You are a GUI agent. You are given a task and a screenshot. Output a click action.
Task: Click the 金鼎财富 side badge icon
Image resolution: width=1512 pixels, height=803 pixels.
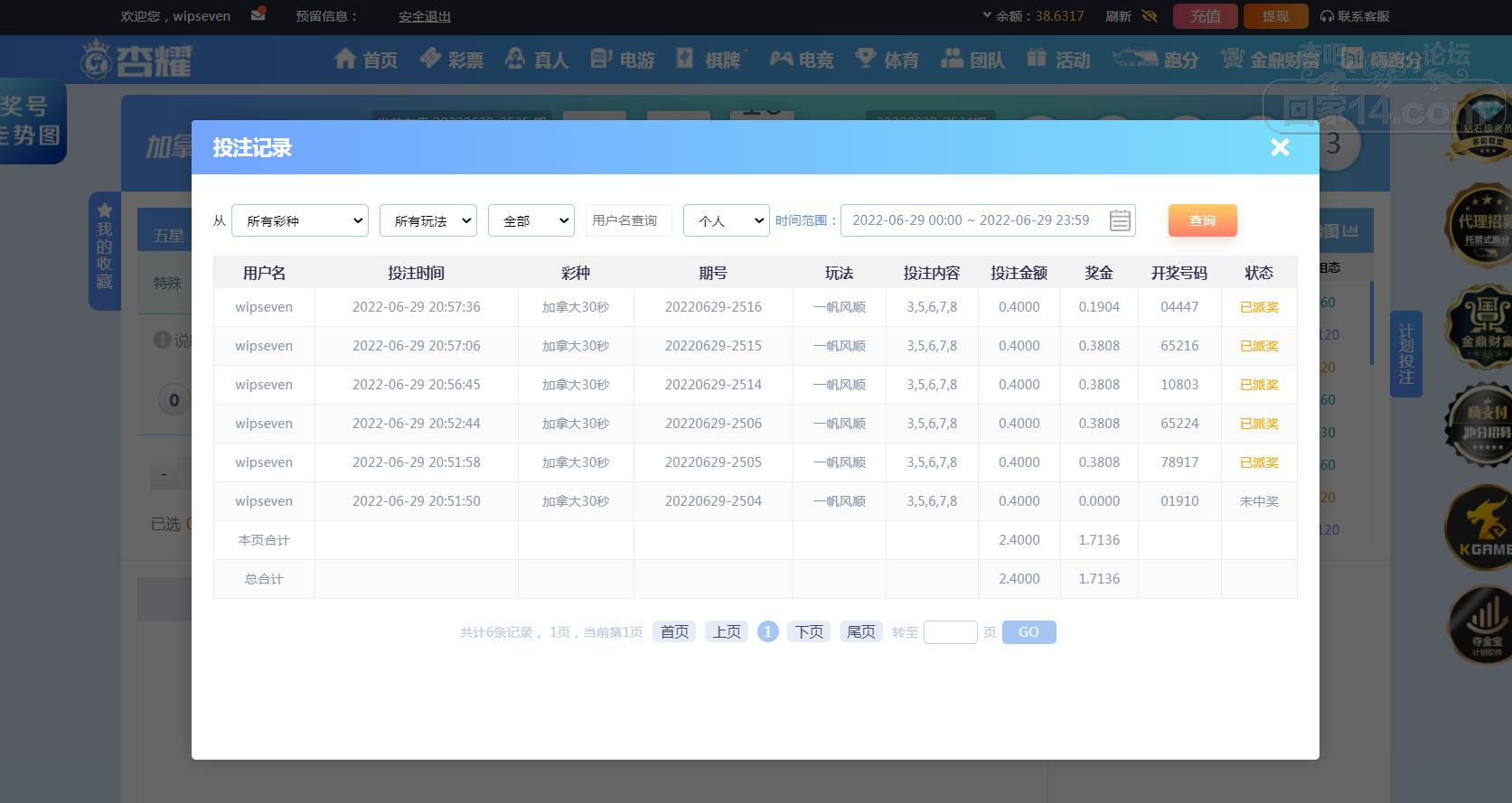click(1479, 327)
